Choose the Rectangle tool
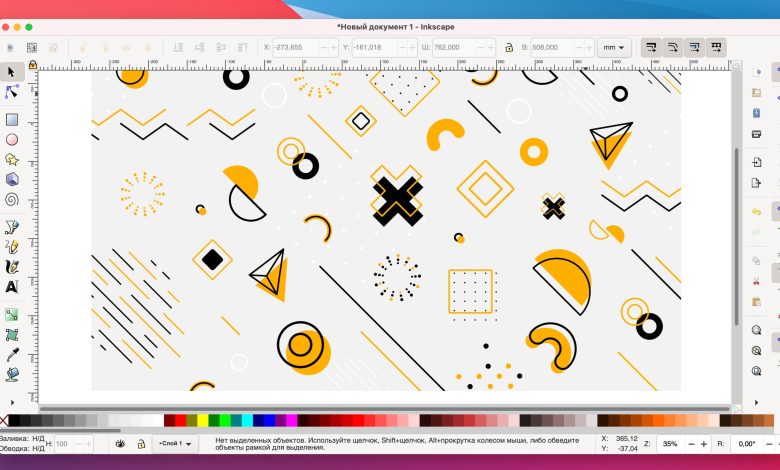780x470 pixels. tap(12, 119)
